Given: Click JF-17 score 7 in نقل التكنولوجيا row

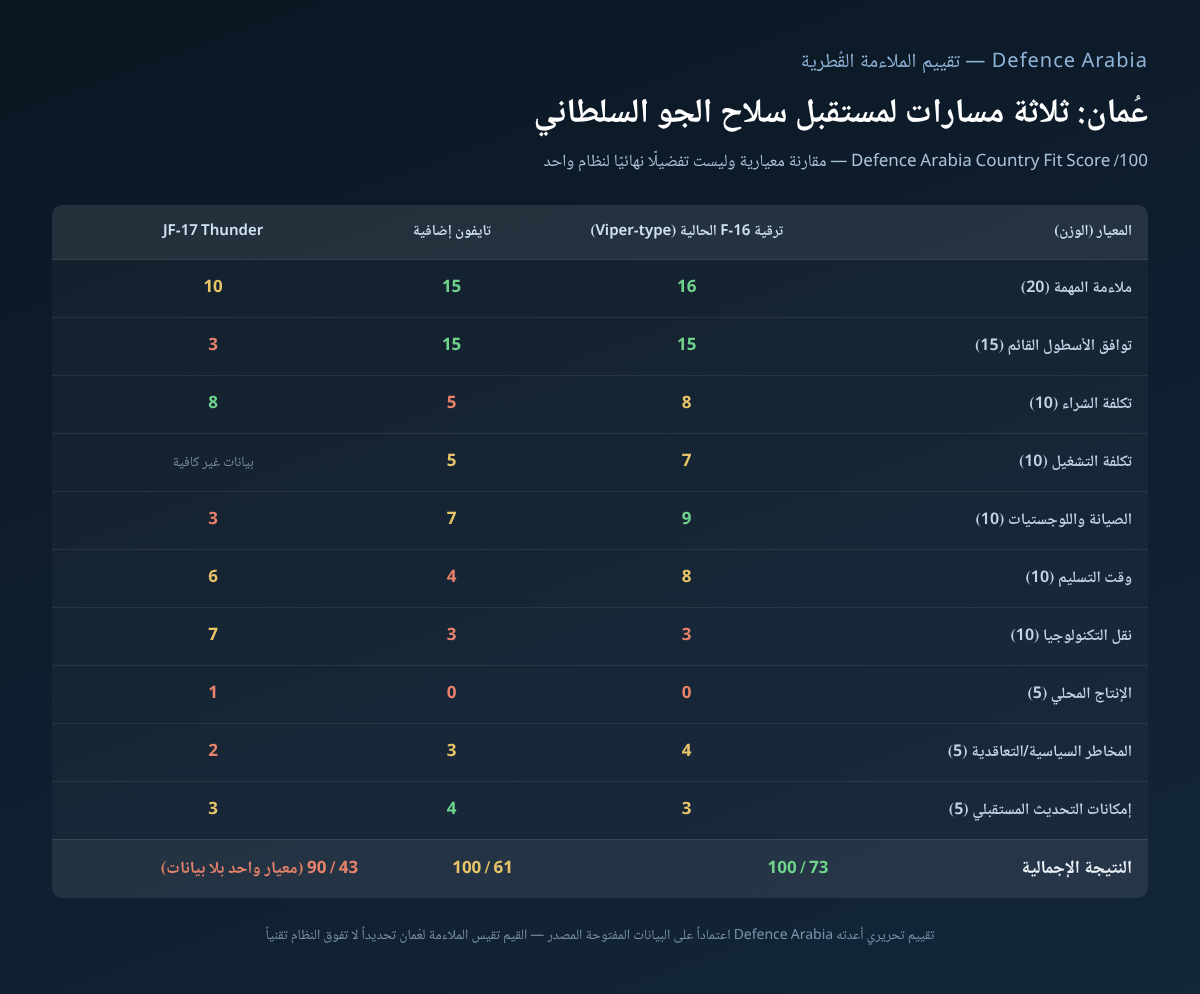Looking at the screenshot, I should coord(213,635).
